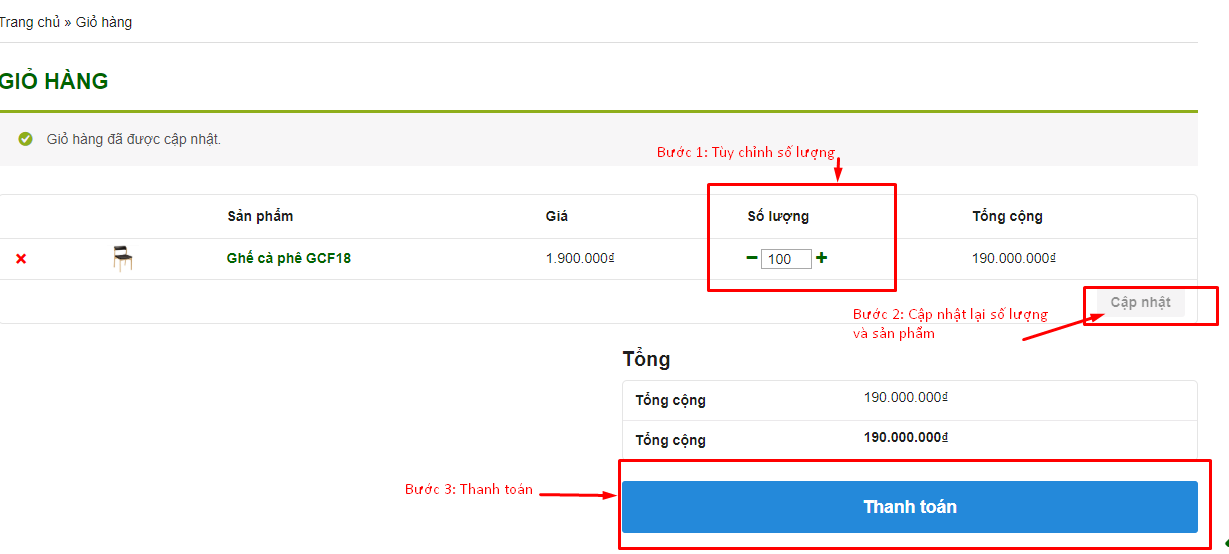Image resolution: width=1229 pixels, height=554 pixels.
Task: Click the GIỎ HÀNG page heading
Action: click(54, 82)
